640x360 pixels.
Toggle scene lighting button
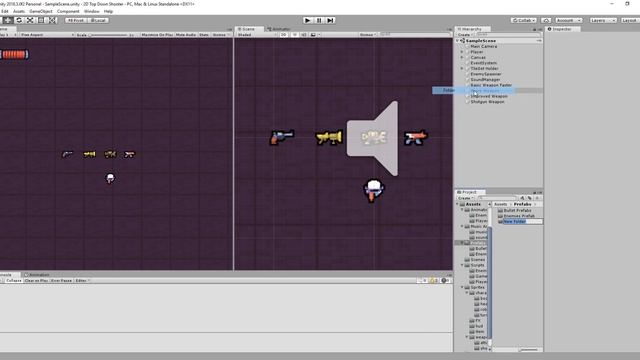click(x=294, y=35)
